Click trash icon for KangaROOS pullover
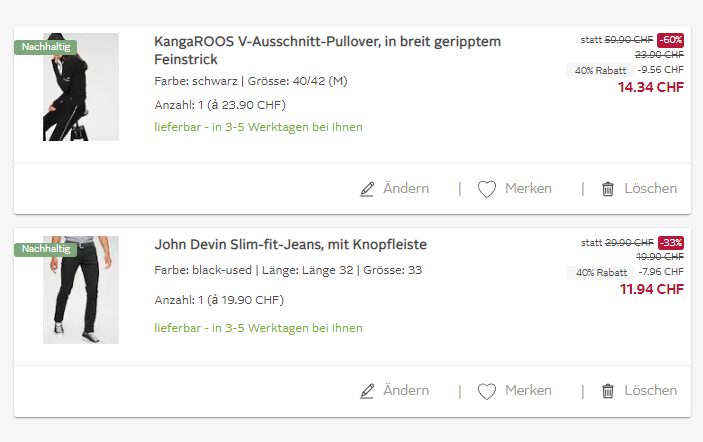The height and width of the screenshot is (442, 703). click(608, 189)
